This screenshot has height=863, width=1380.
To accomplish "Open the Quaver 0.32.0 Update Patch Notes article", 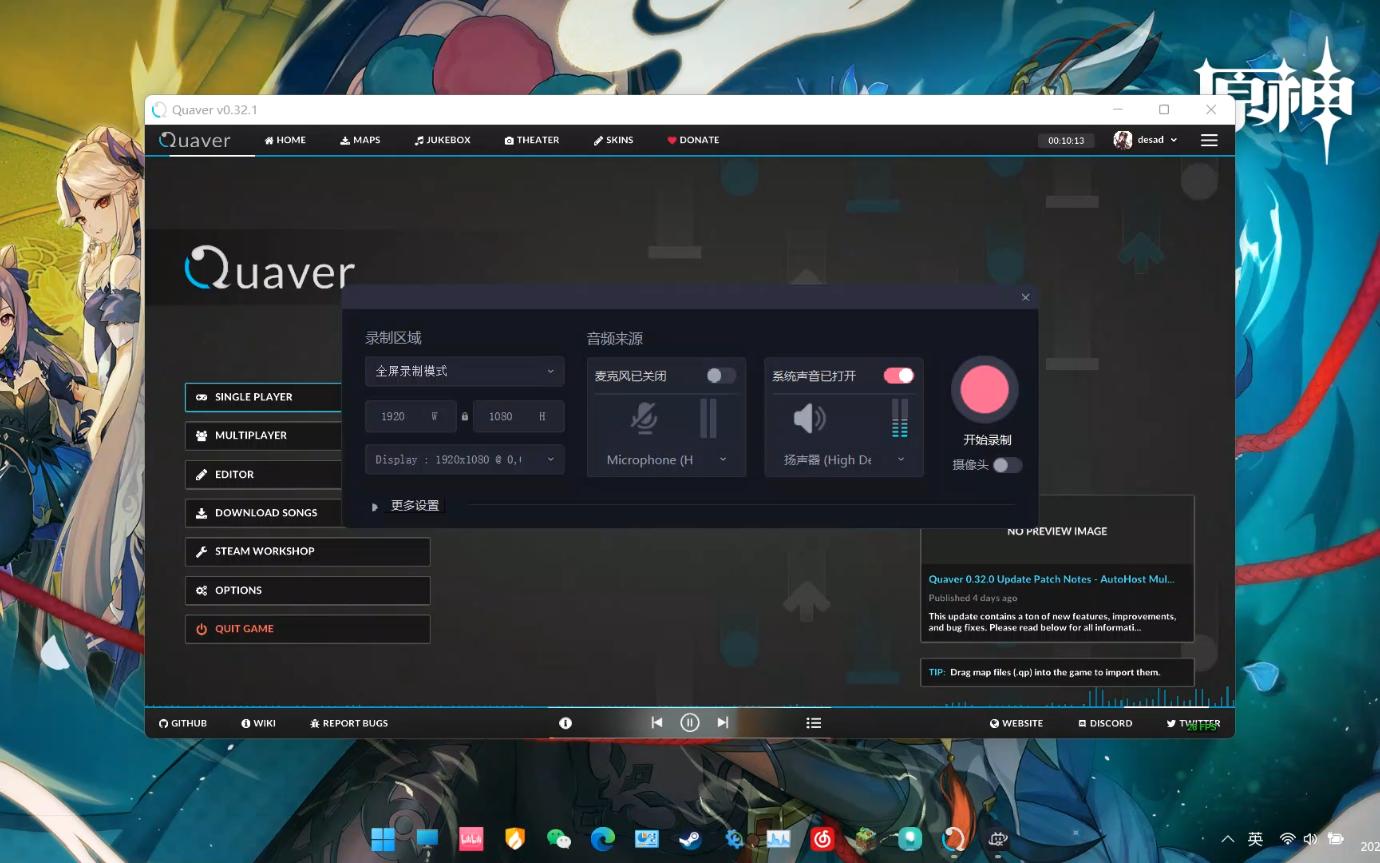I will click(x=1051, y=579).
